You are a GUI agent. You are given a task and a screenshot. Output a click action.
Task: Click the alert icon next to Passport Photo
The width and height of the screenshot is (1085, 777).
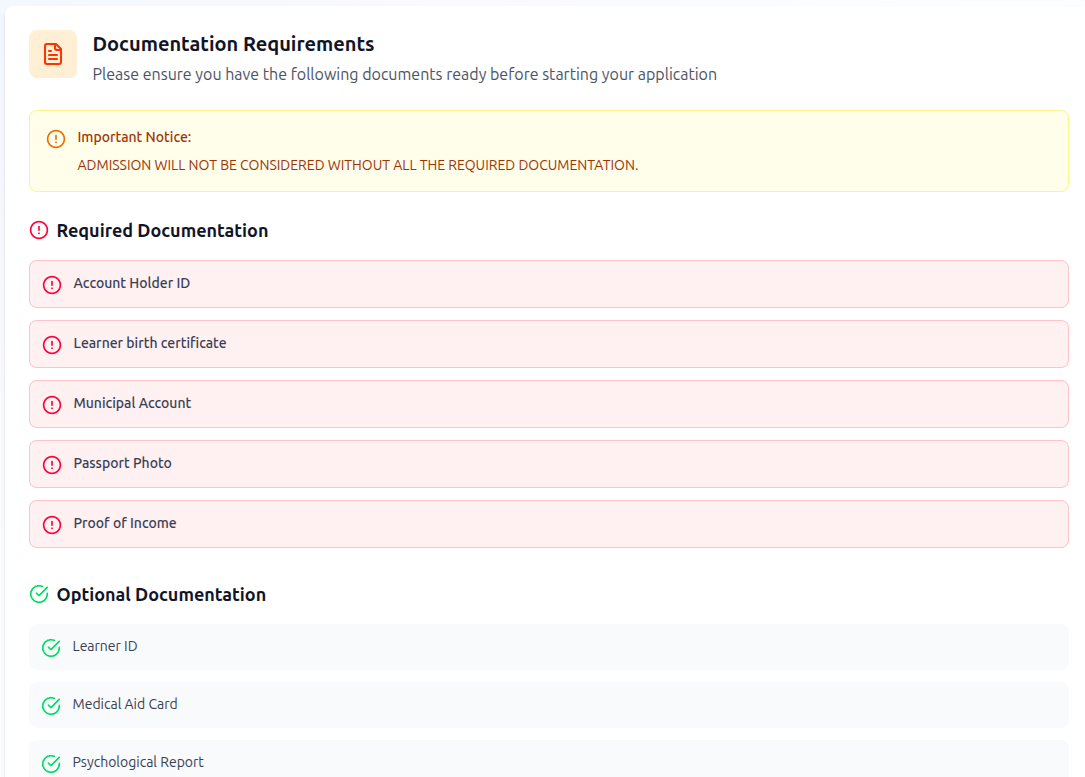(52, 465)
